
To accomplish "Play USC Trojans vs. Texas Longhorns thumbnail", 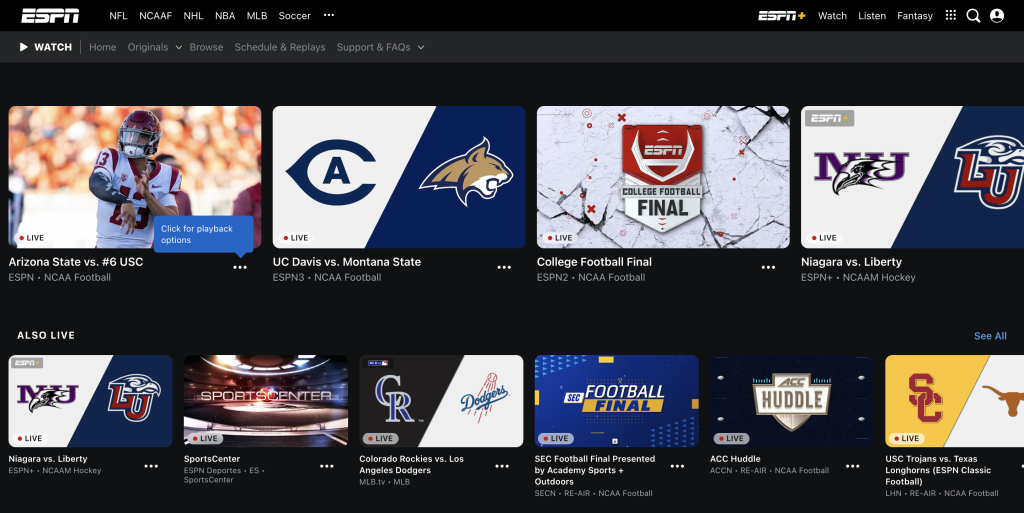I will click(x=954, y=401).
